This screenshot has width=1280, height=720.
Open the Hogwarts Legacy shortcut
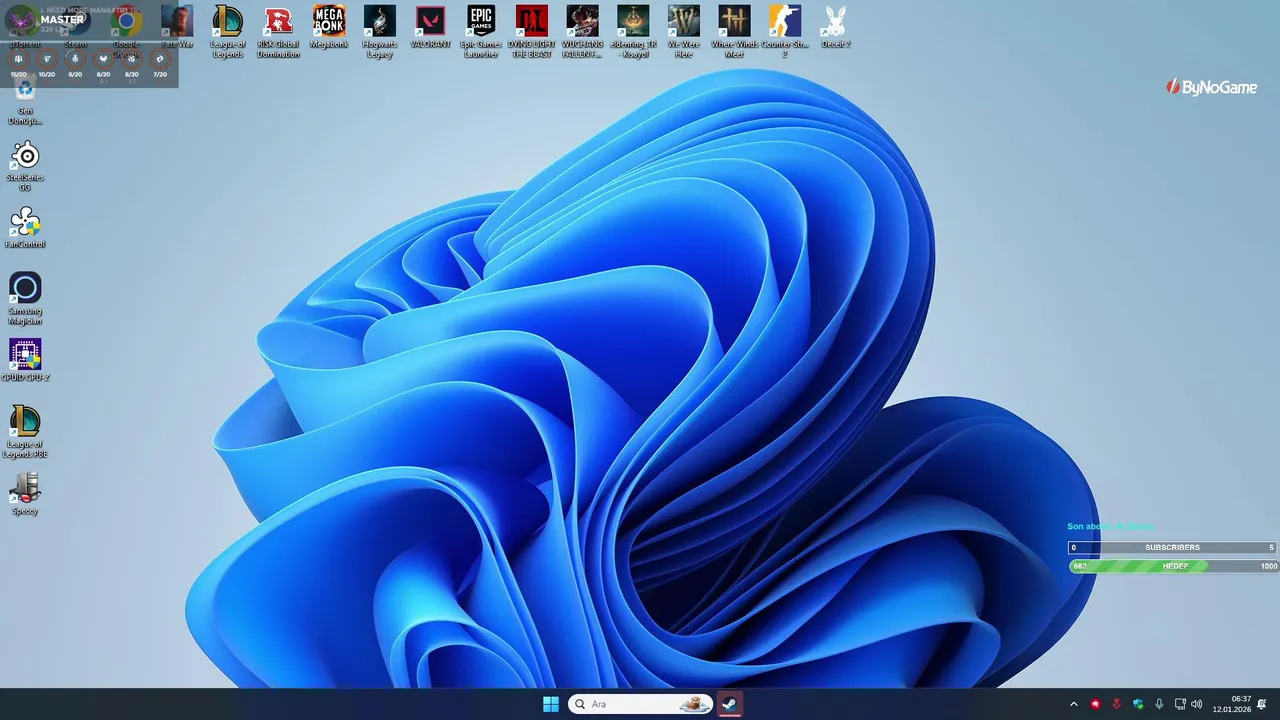click(x=380, y=32)
